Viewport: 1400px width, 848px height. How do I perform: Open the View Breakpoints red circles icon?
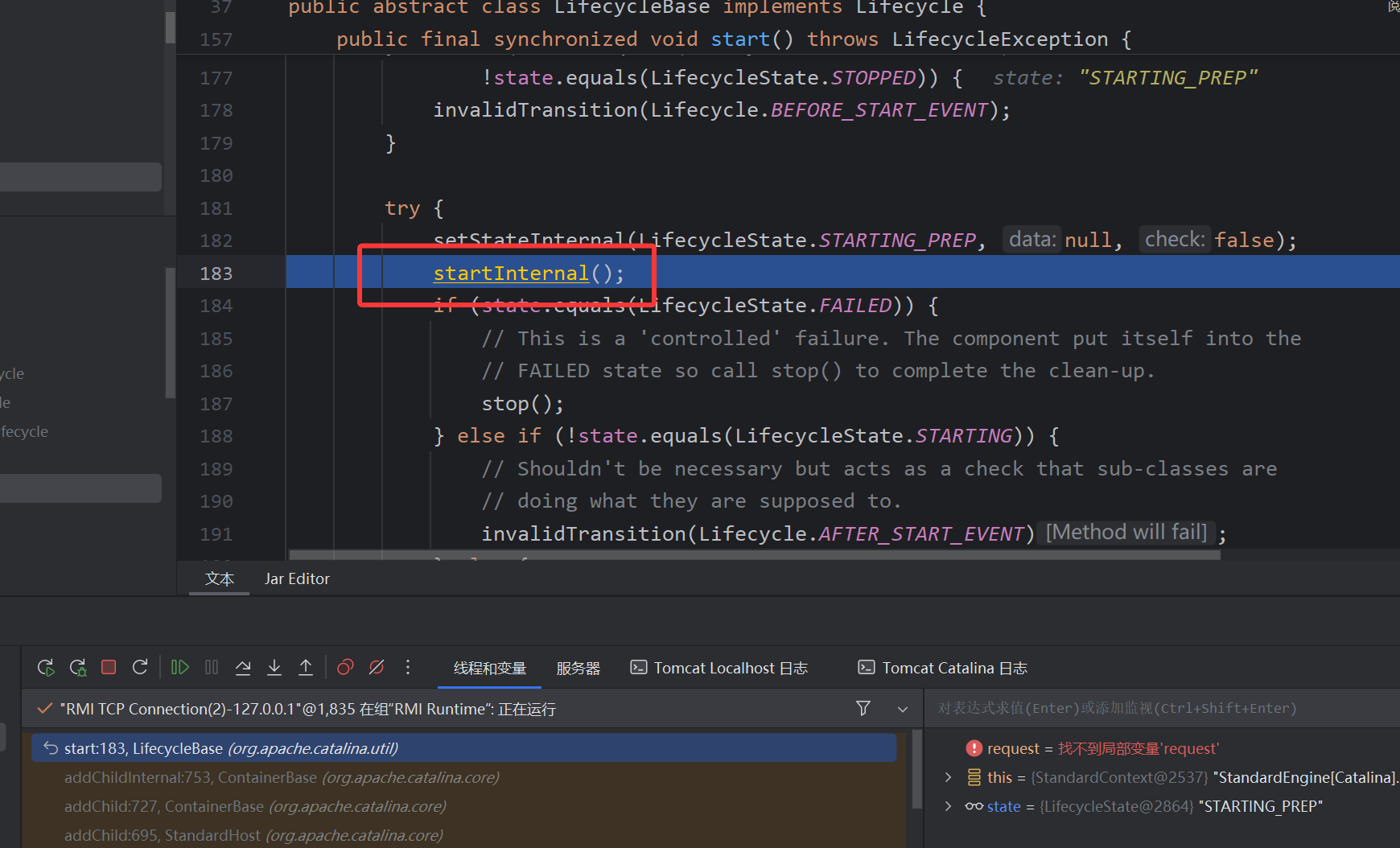point(345,667)
